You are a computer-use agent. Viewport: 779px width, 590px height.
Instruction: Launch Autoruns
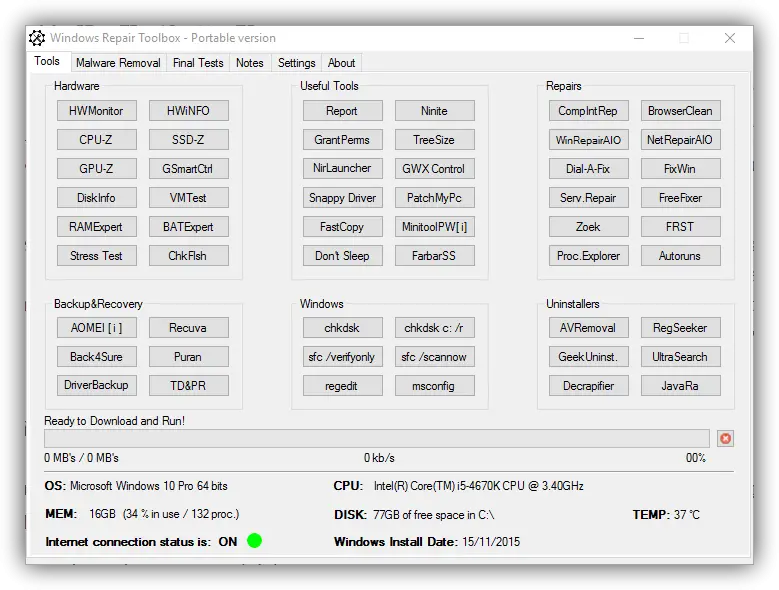coord(681,256)
